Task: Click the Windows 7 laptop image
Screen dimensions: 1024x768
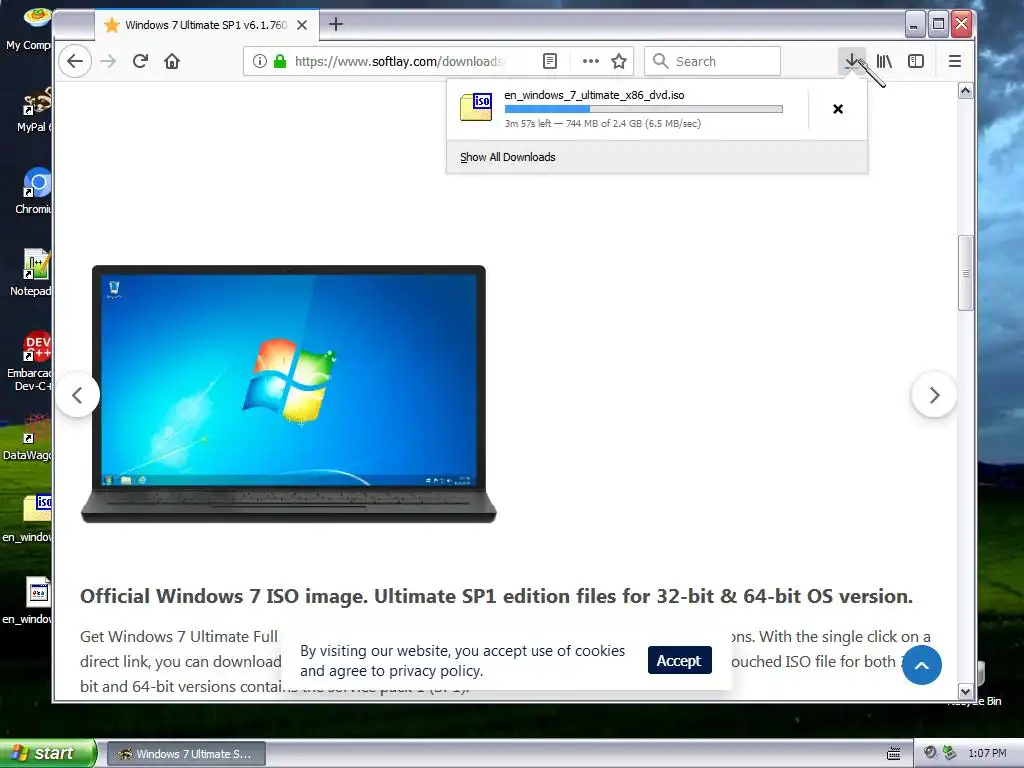Action: (x=289, y=394)
